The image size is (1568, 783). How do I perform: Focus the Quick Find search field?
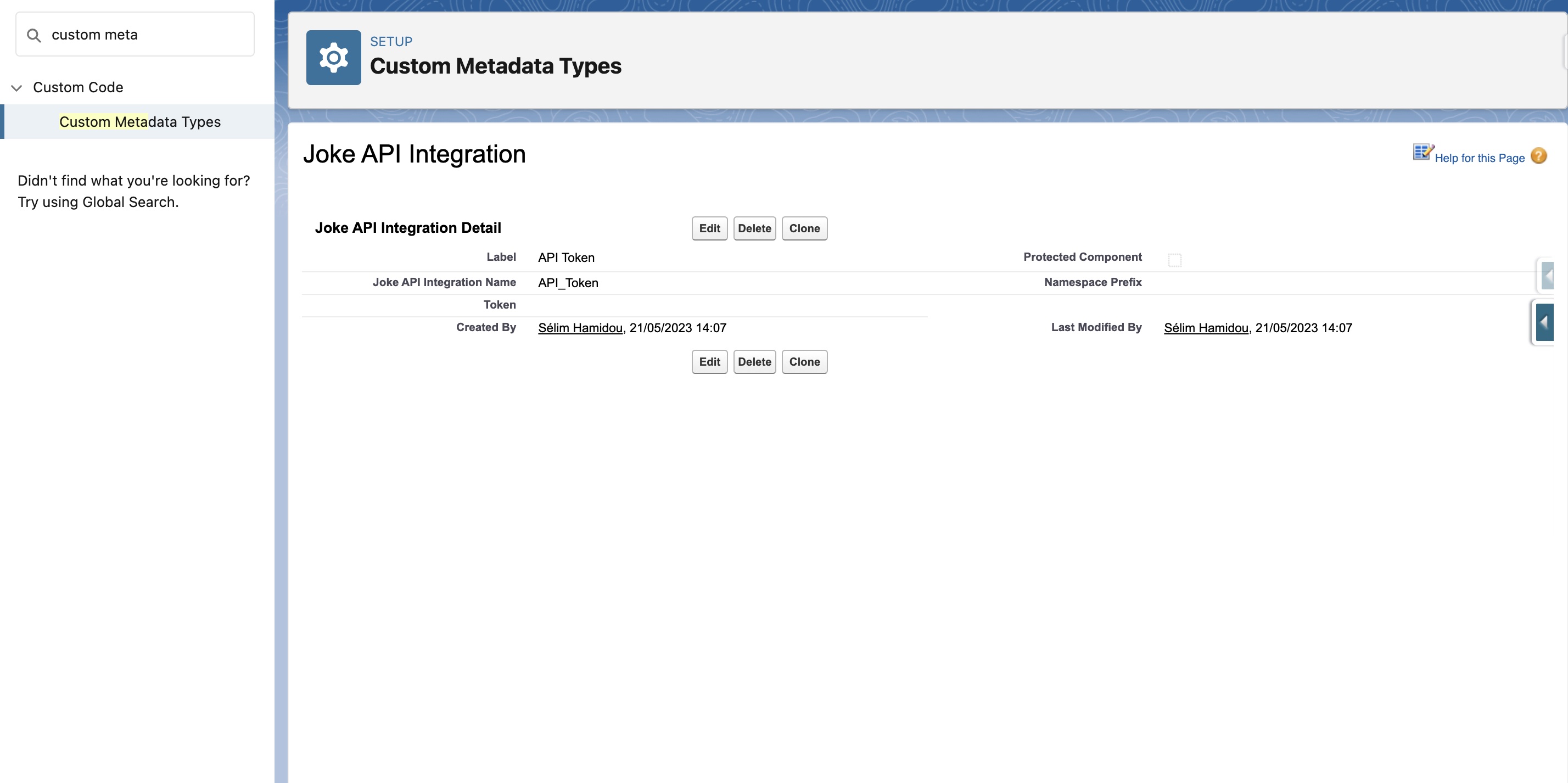click(x=135, y=35)
